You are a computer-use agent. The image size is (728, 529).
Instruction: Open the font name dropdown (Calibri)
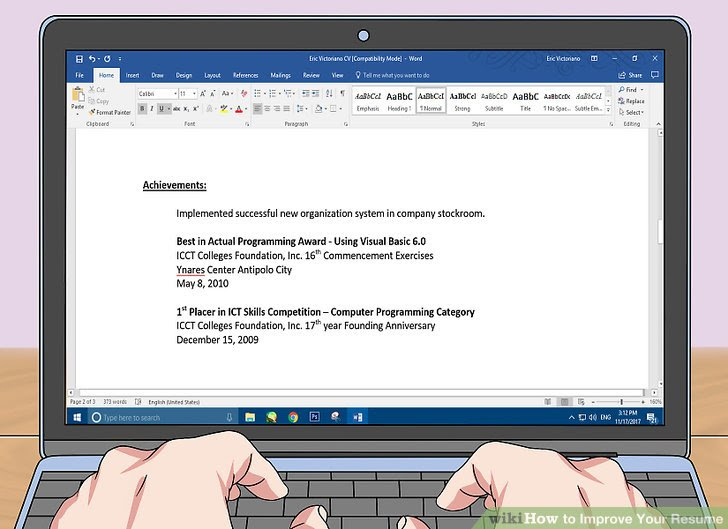pyautogui.click(x=175, y=94)
